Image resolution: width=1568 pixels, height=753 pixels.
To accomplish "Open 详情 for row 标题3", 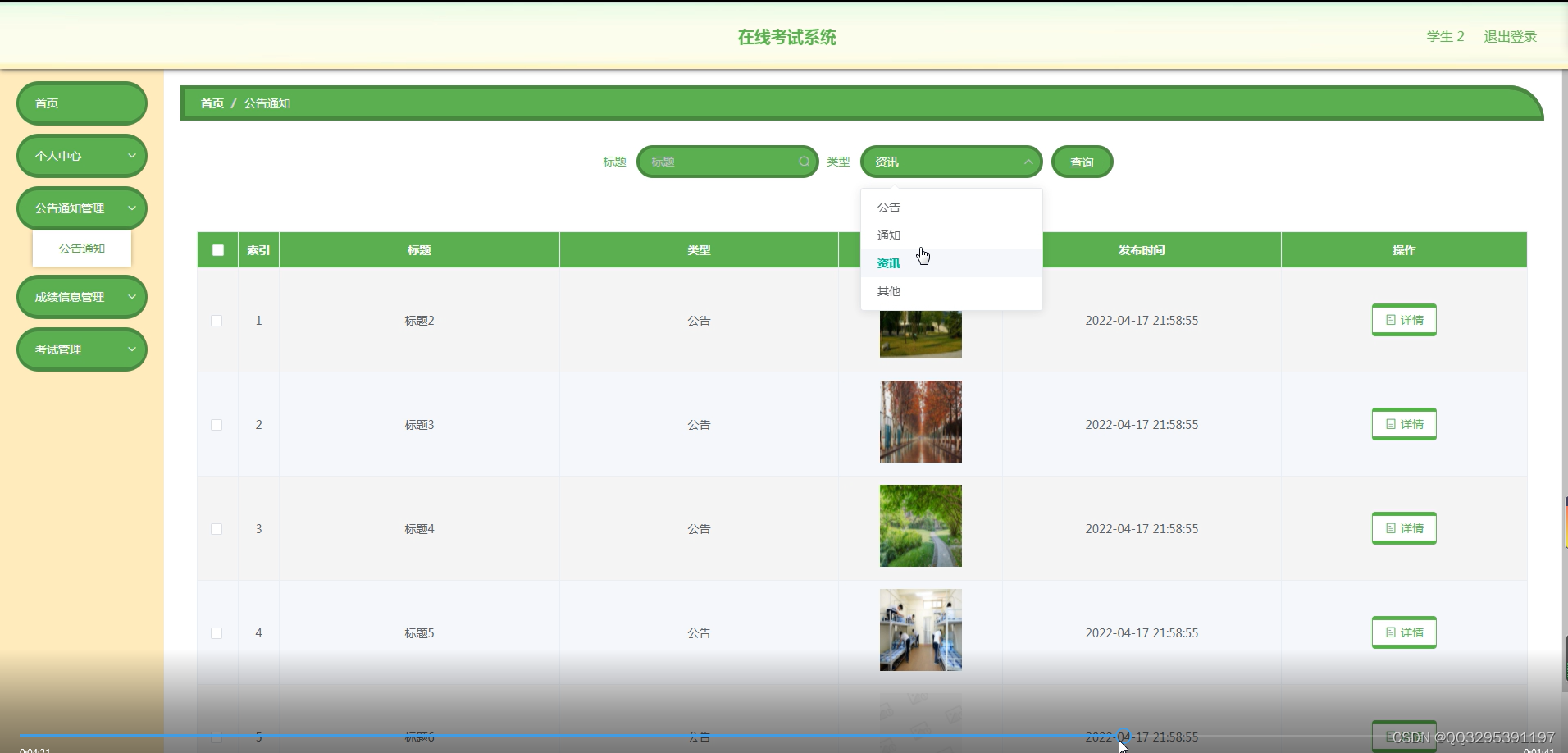I will coord(1404,424).
